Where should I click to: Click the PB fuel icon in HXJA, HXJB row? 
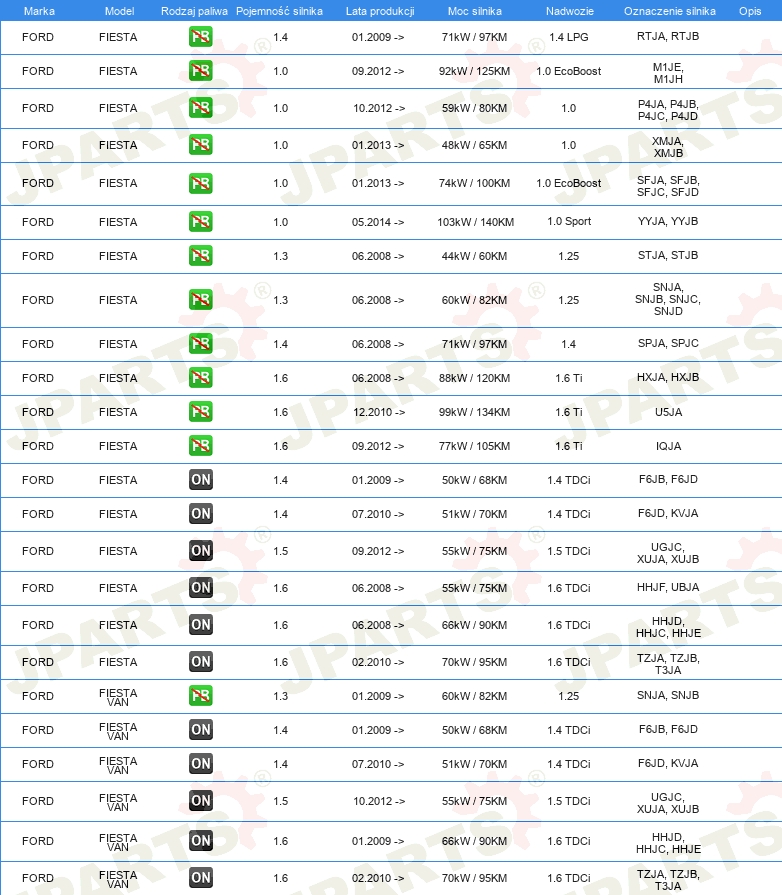[200, 378]
